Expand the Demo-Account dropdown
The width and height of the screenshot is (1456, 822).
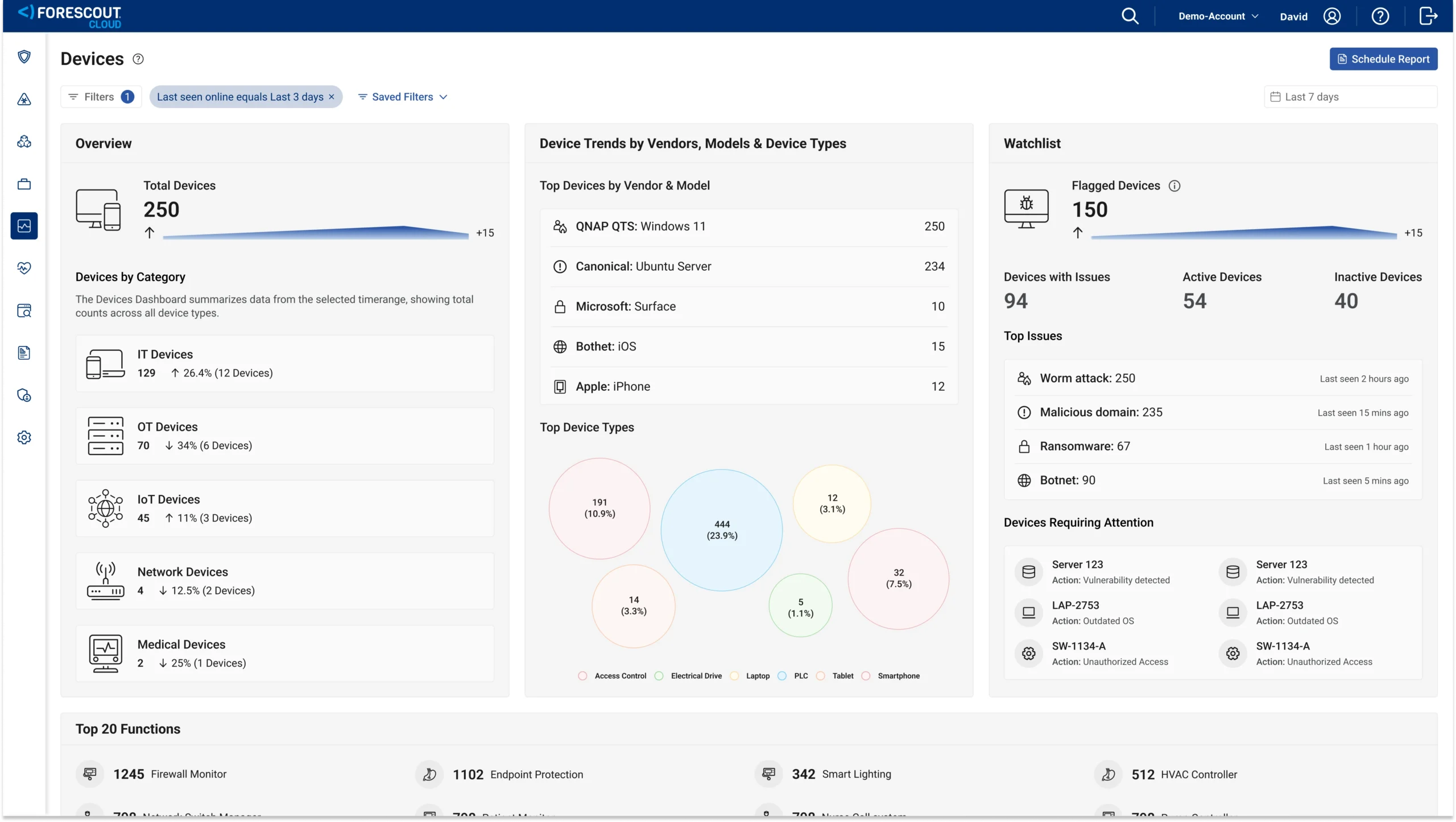tap(1218, 16)
